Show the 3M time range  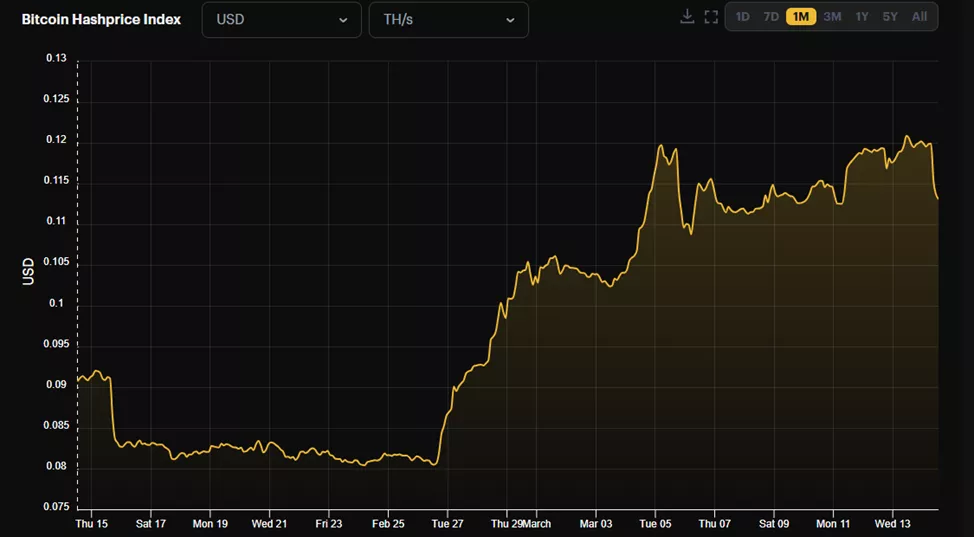832,17
